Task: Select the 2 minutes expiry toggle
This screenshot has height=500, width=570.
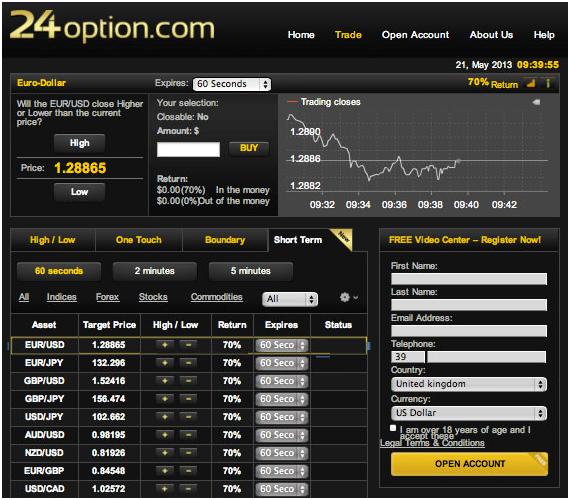Action: (154, 271)
